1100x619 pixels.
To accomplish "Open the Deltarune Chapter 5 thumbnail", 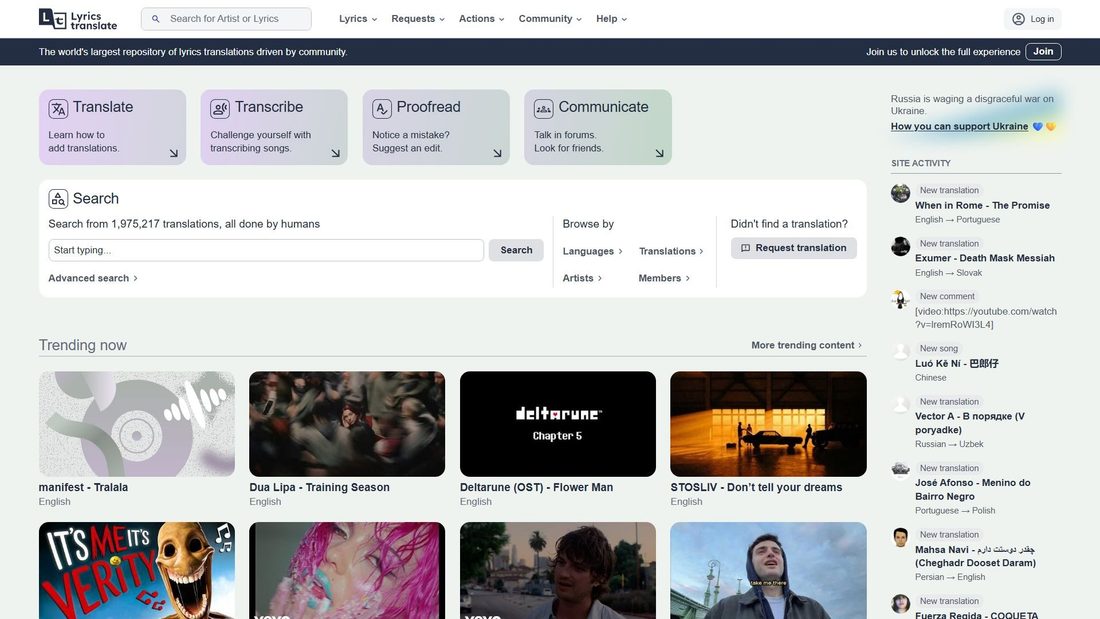I will tap(558, 424).
